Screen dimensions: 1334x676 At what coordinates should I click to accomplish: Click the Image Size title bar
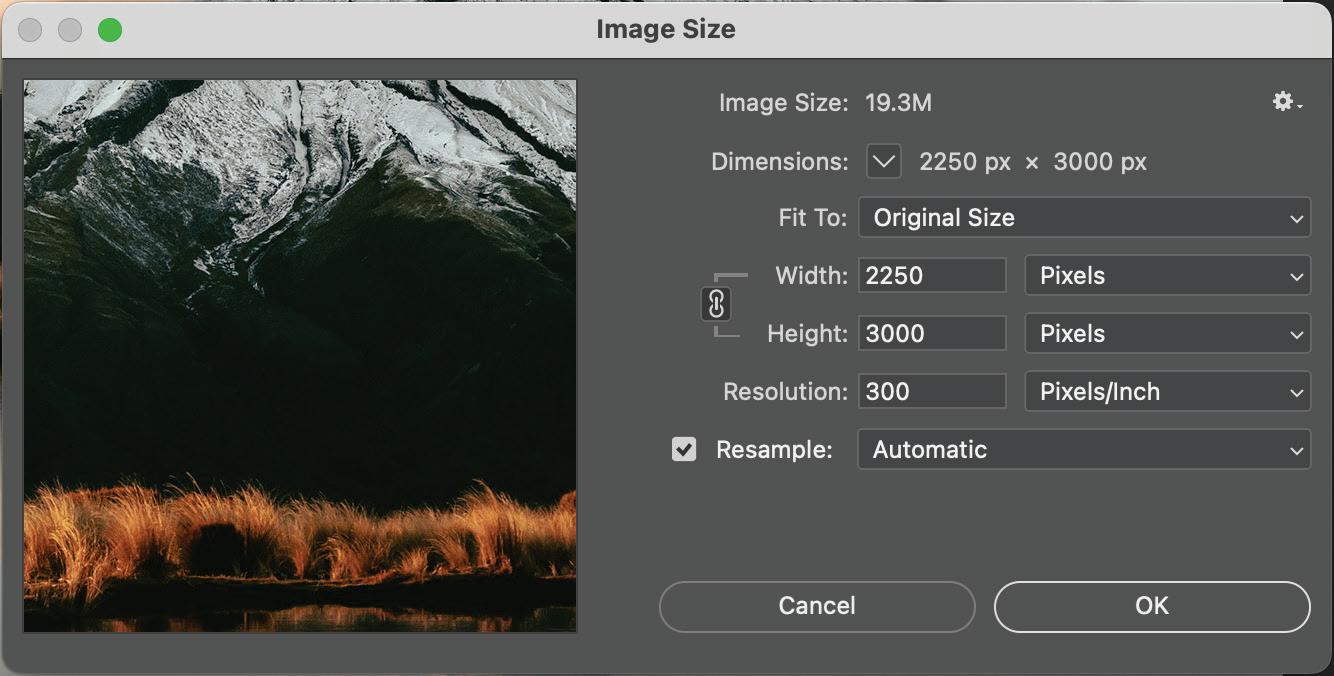666,30
